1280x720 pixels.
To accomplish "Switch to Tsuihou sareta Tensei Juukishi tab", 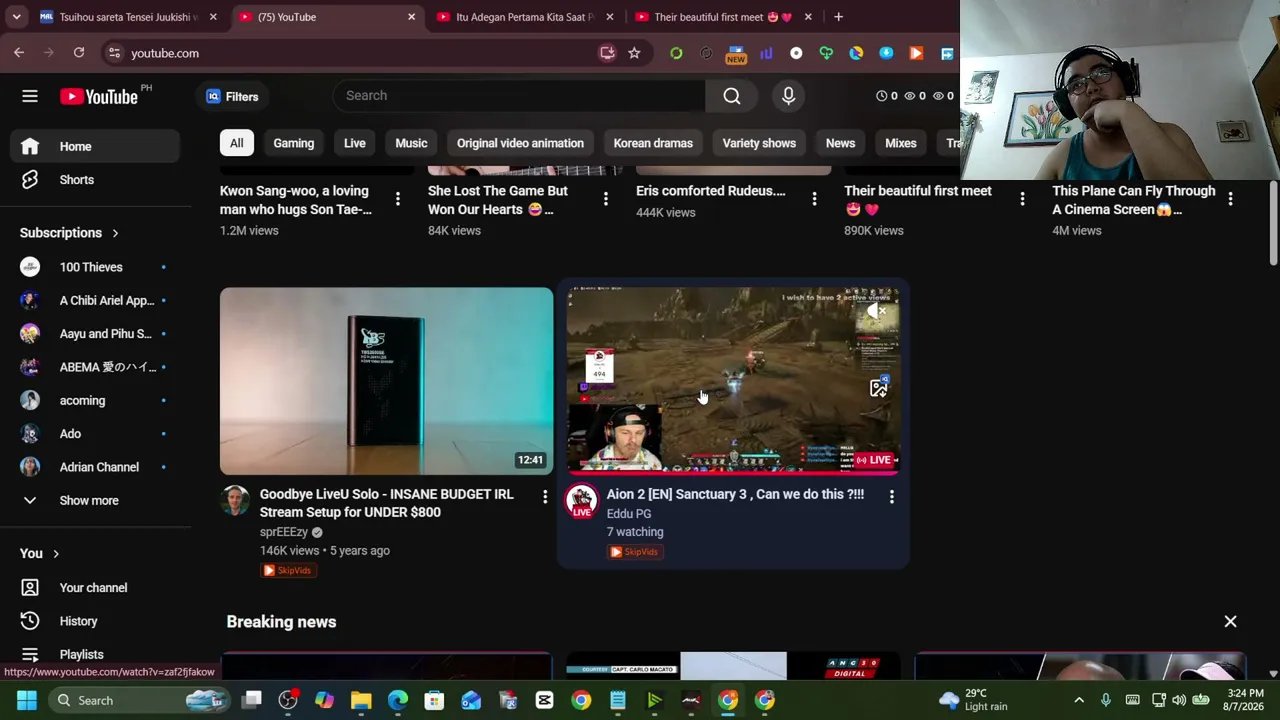I will tap(130, 17).
